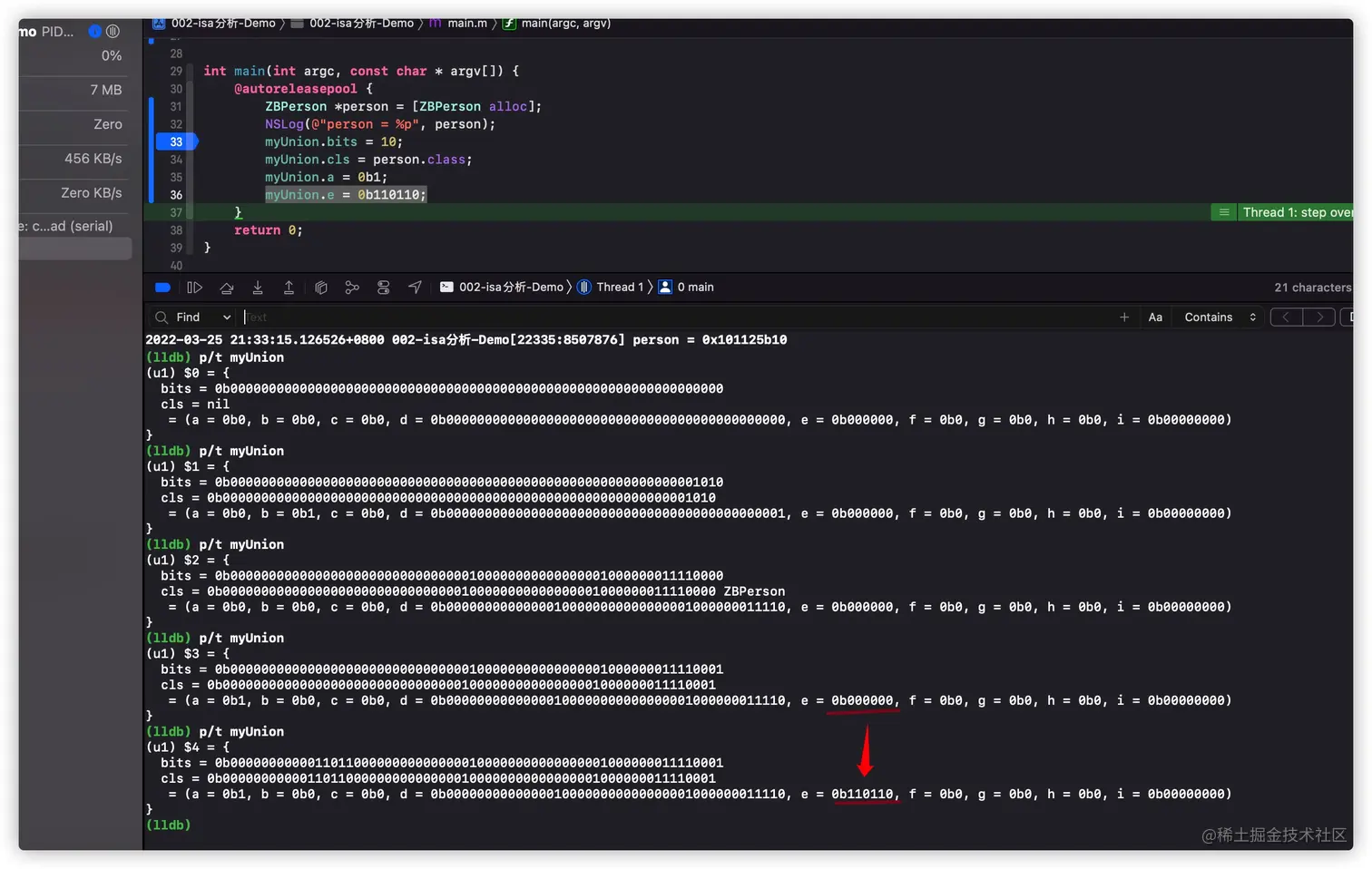The width and height of the screenshot is (1372, 869).
Task: Click blue info icon near PID
Action: [94, 32]
